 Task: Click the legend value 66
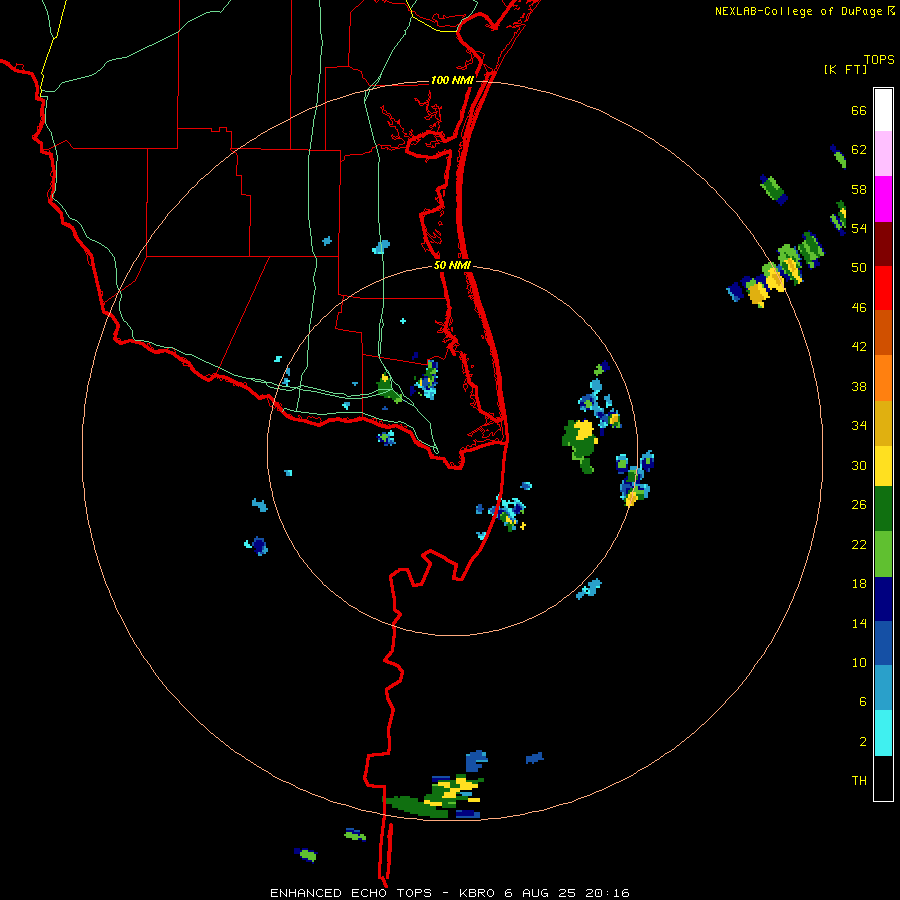859,110
